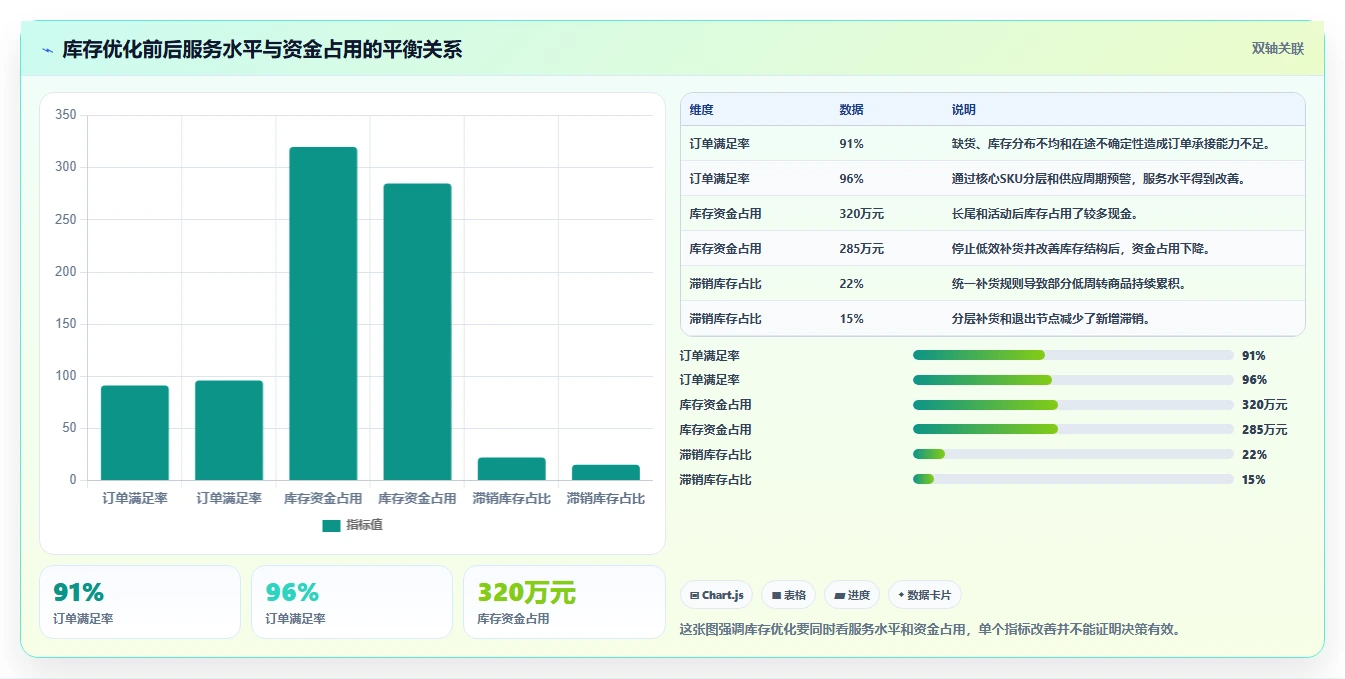Toggle the 指标值 legend color box

point(331,525)
